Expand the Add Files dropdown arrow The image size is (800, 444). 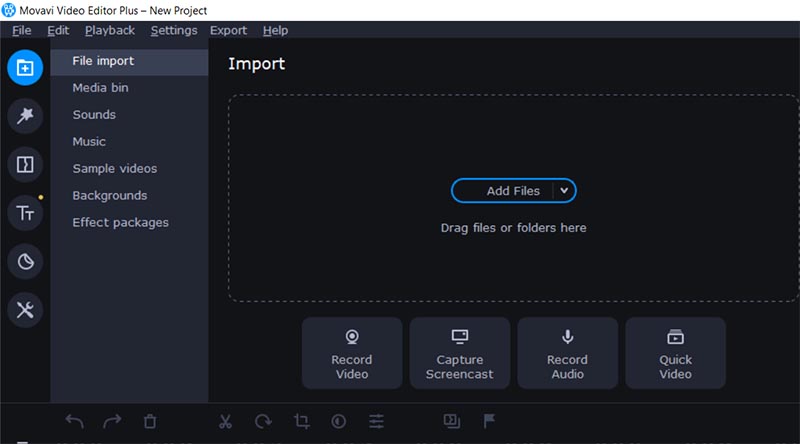[x=564, y=191]
